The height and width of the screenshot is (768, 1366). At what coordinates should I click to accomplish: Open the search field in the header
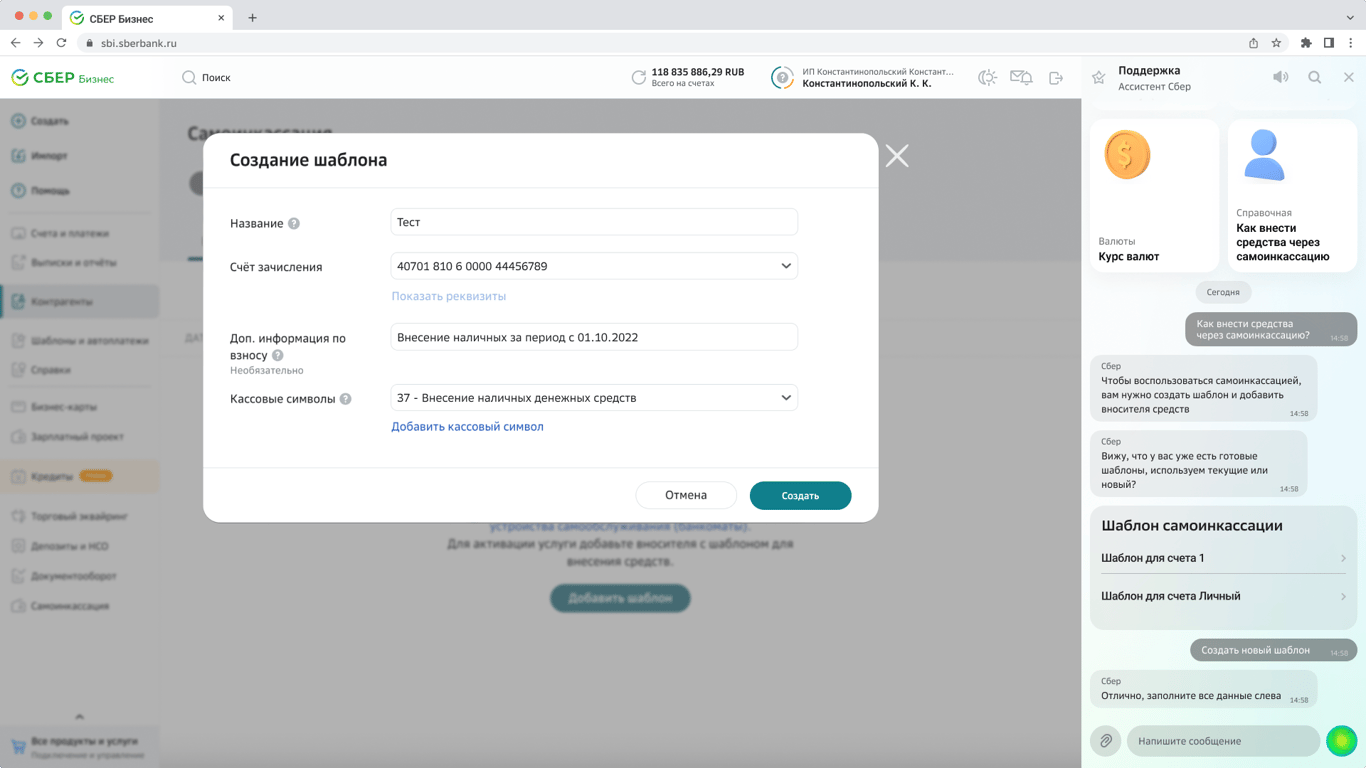(x=207, y=78)
